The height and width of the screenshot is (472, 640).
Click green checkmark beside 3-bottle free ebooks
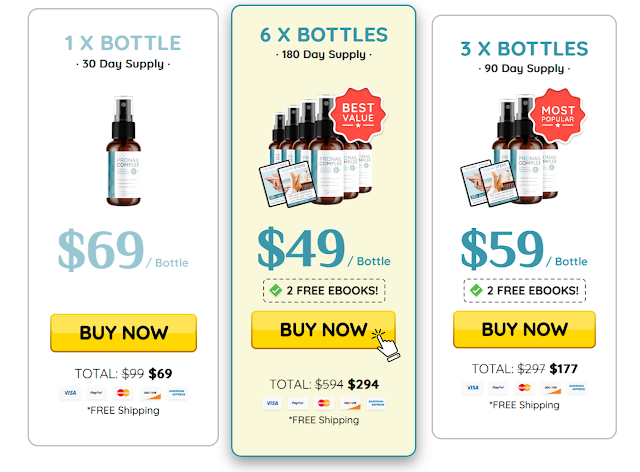tap(476, 290)
